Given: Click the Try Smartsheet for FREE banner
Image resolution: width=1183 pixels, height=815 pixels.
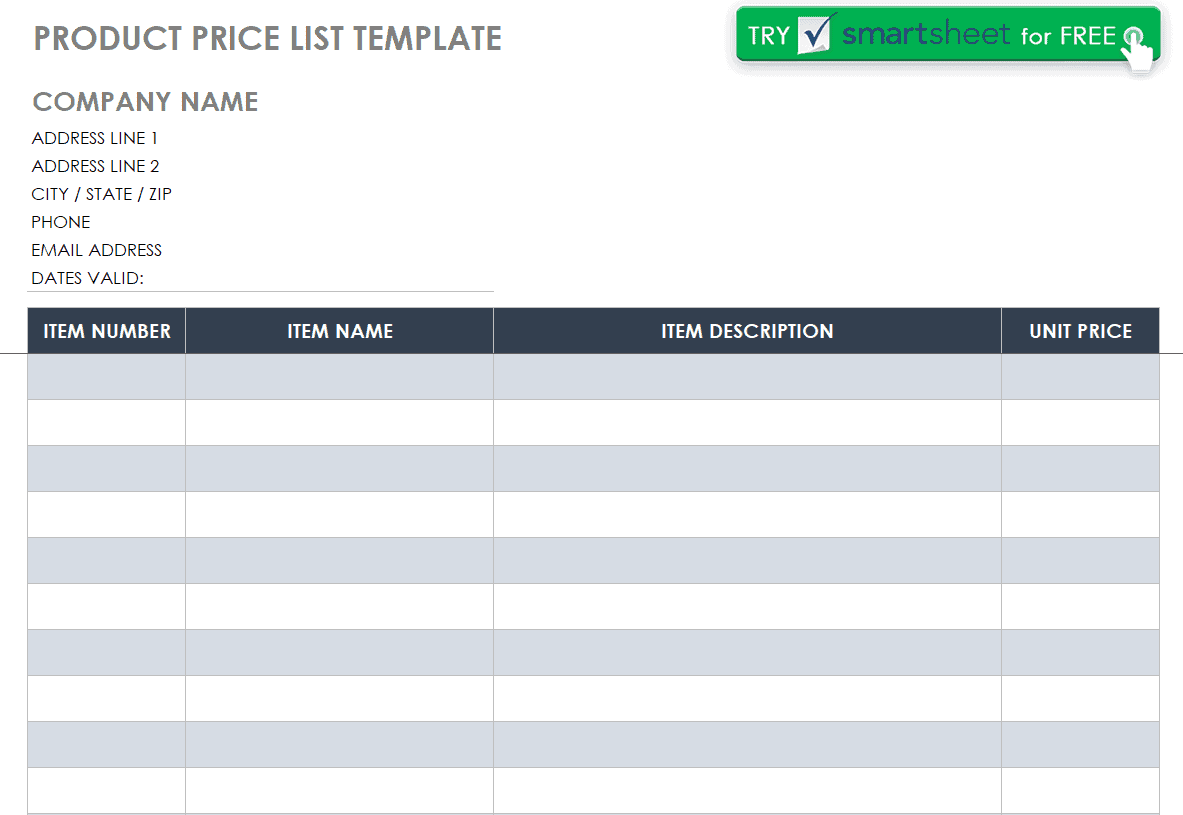Looking at the screenshot, I should coord(948,35).
